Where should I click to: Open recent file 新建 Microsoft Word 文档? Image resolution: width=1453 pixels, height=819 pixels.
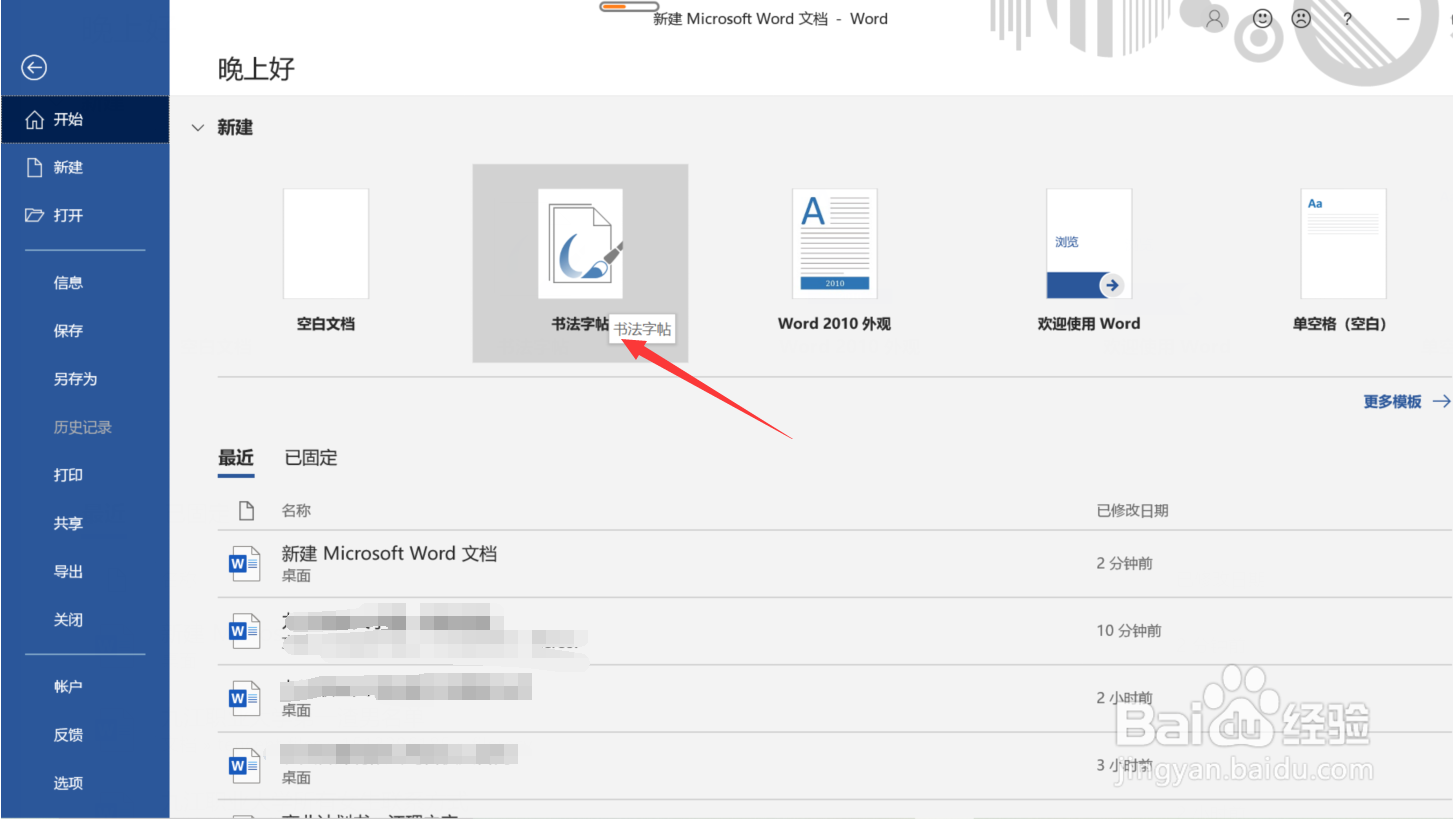(389, 554)
